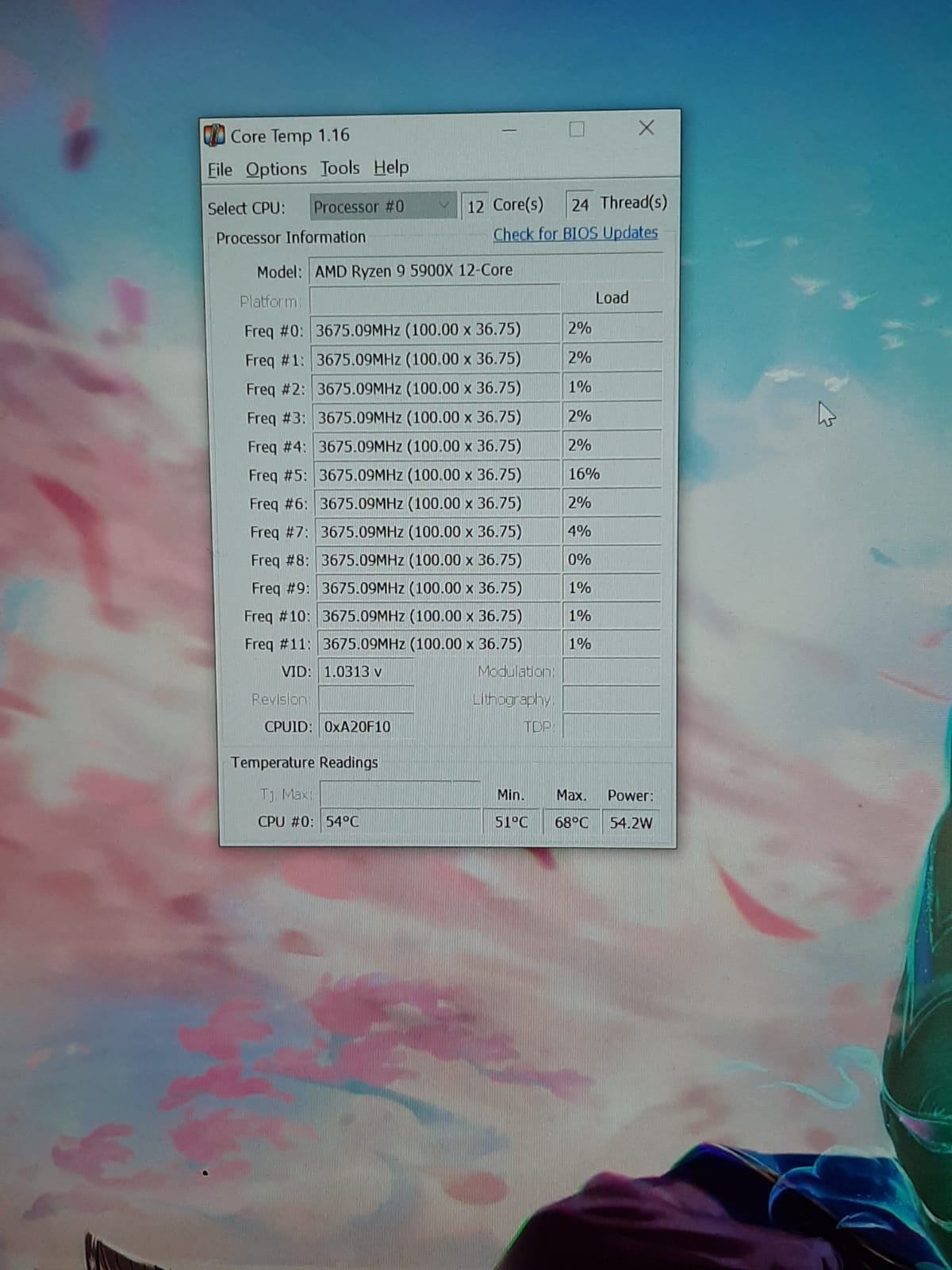Click the Check for BIOS Updates link
This screenshot has height=1270, width=952.
[575, 233]
